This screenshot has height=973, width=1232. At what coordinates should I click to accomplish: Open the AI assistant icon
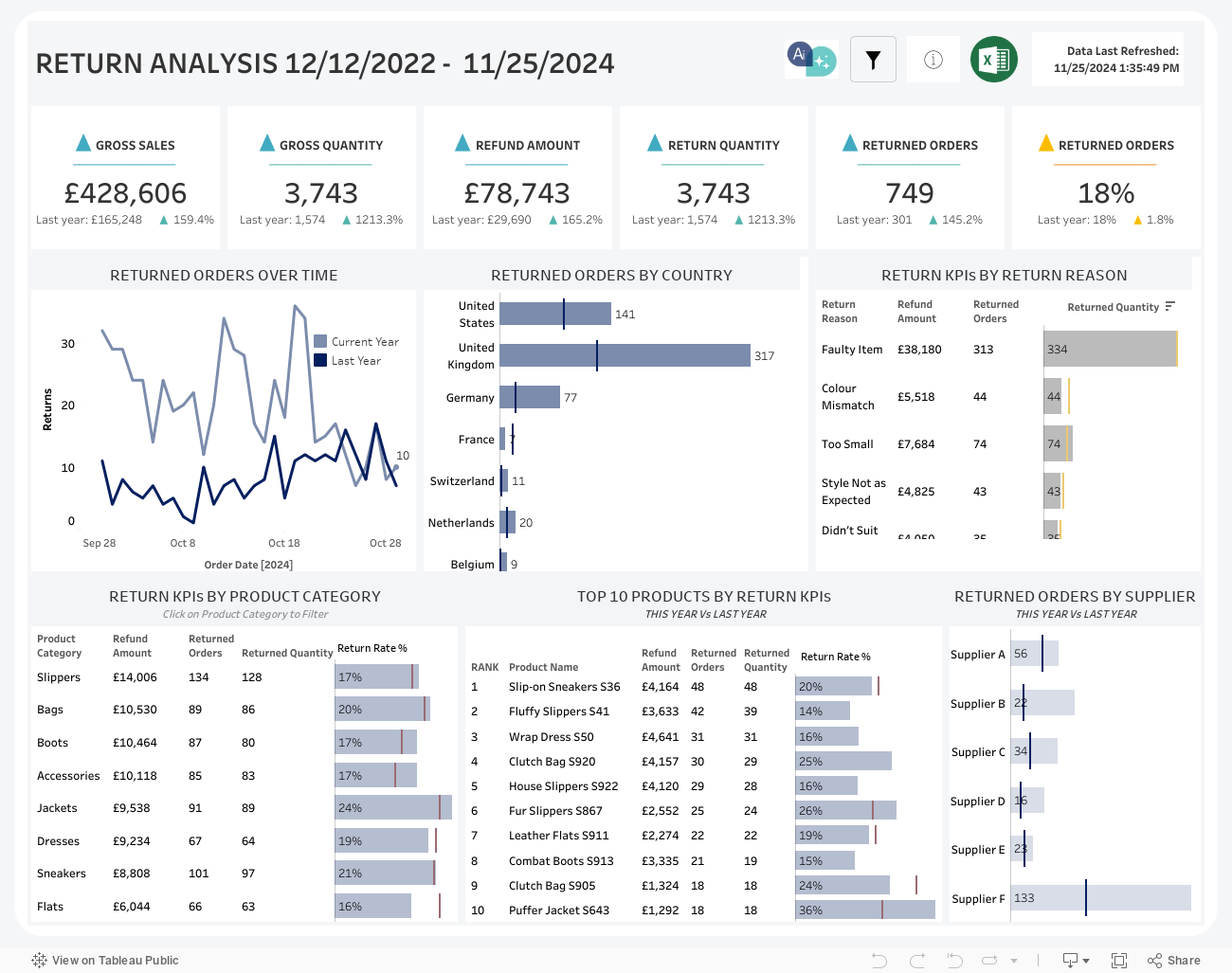coord(812,60)
